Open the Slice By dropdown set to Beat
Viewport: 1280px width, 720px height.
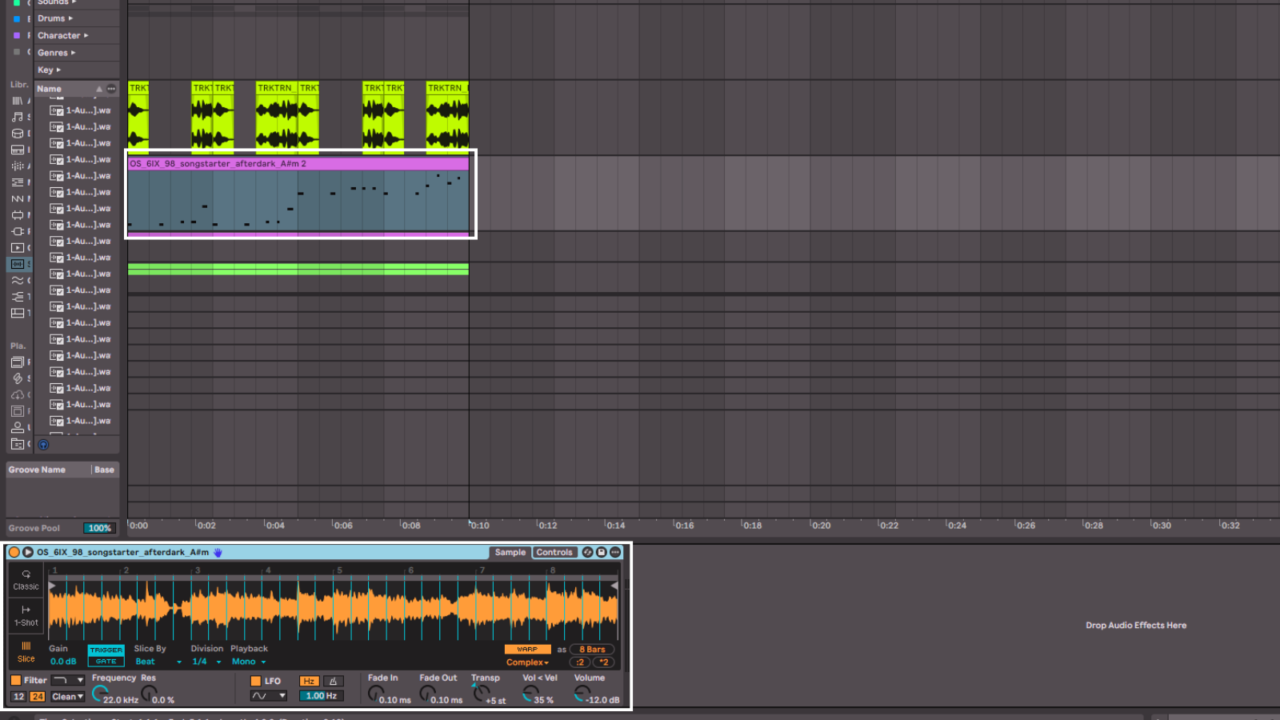click(158, 661)
